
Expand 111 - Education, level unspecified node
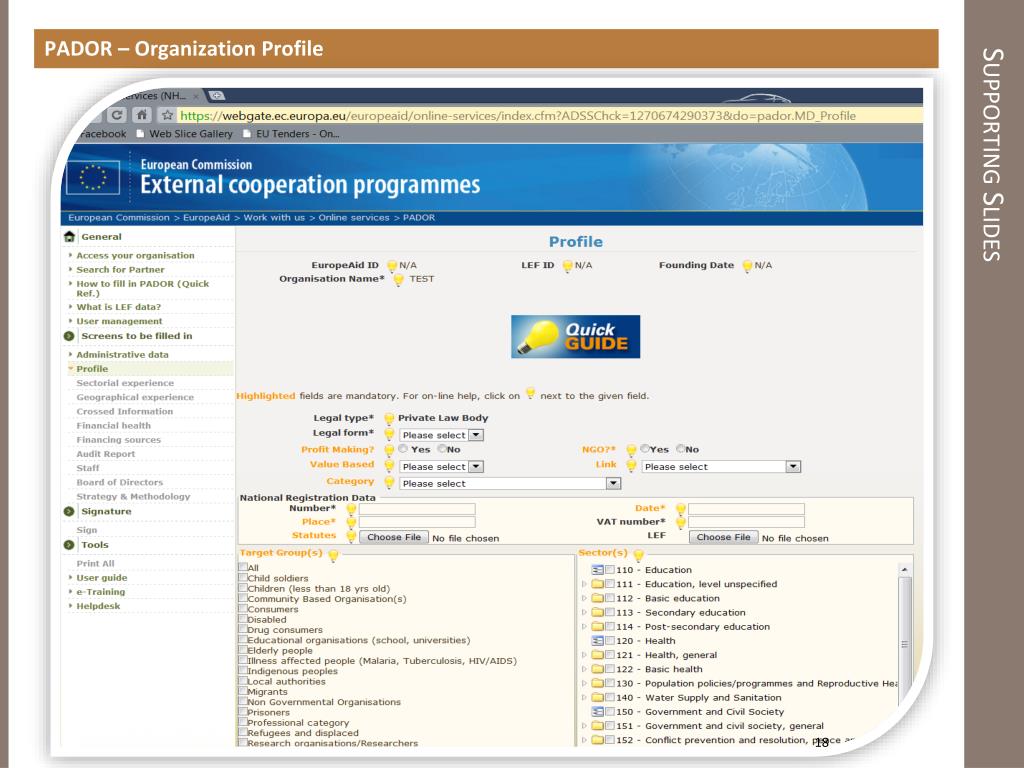click(584, 584)
